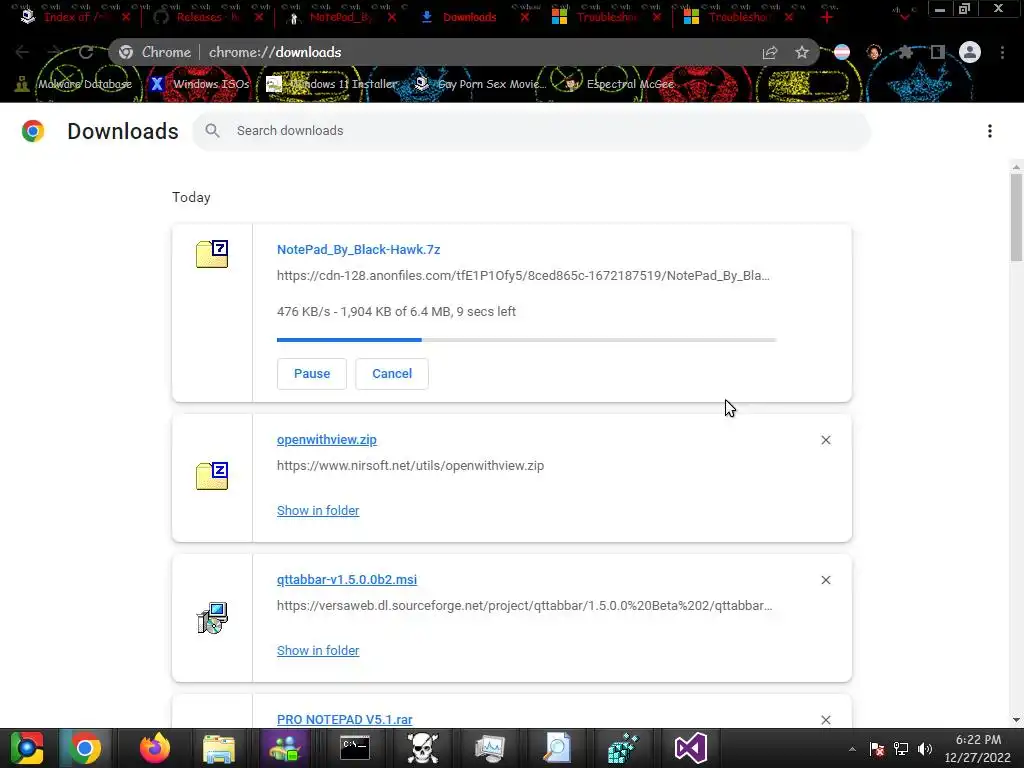Reload the downloads page
The width and height of the screenshot is (1024, 768).
click(x=86, y=52)
